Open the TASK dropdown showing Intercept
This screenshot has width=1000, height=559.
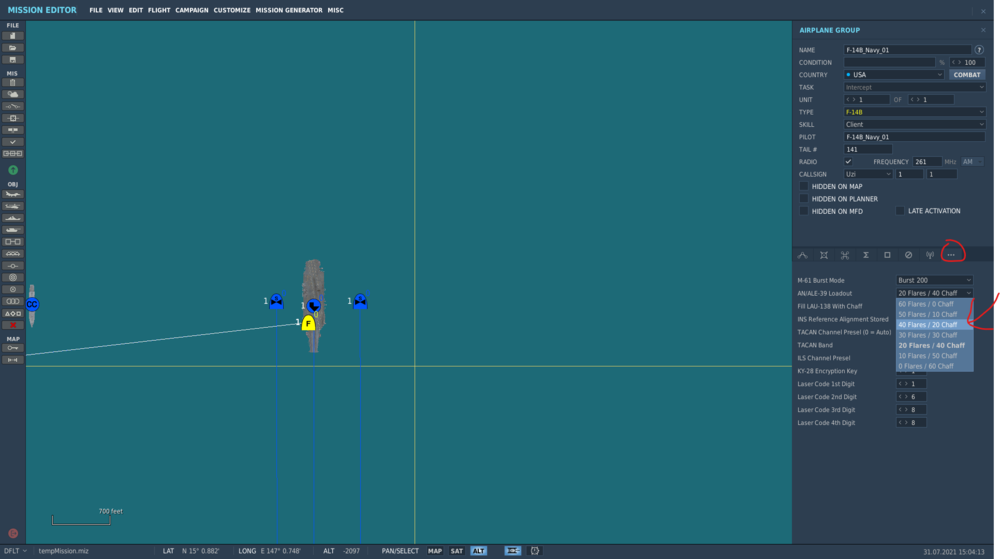tap(915, 87)
